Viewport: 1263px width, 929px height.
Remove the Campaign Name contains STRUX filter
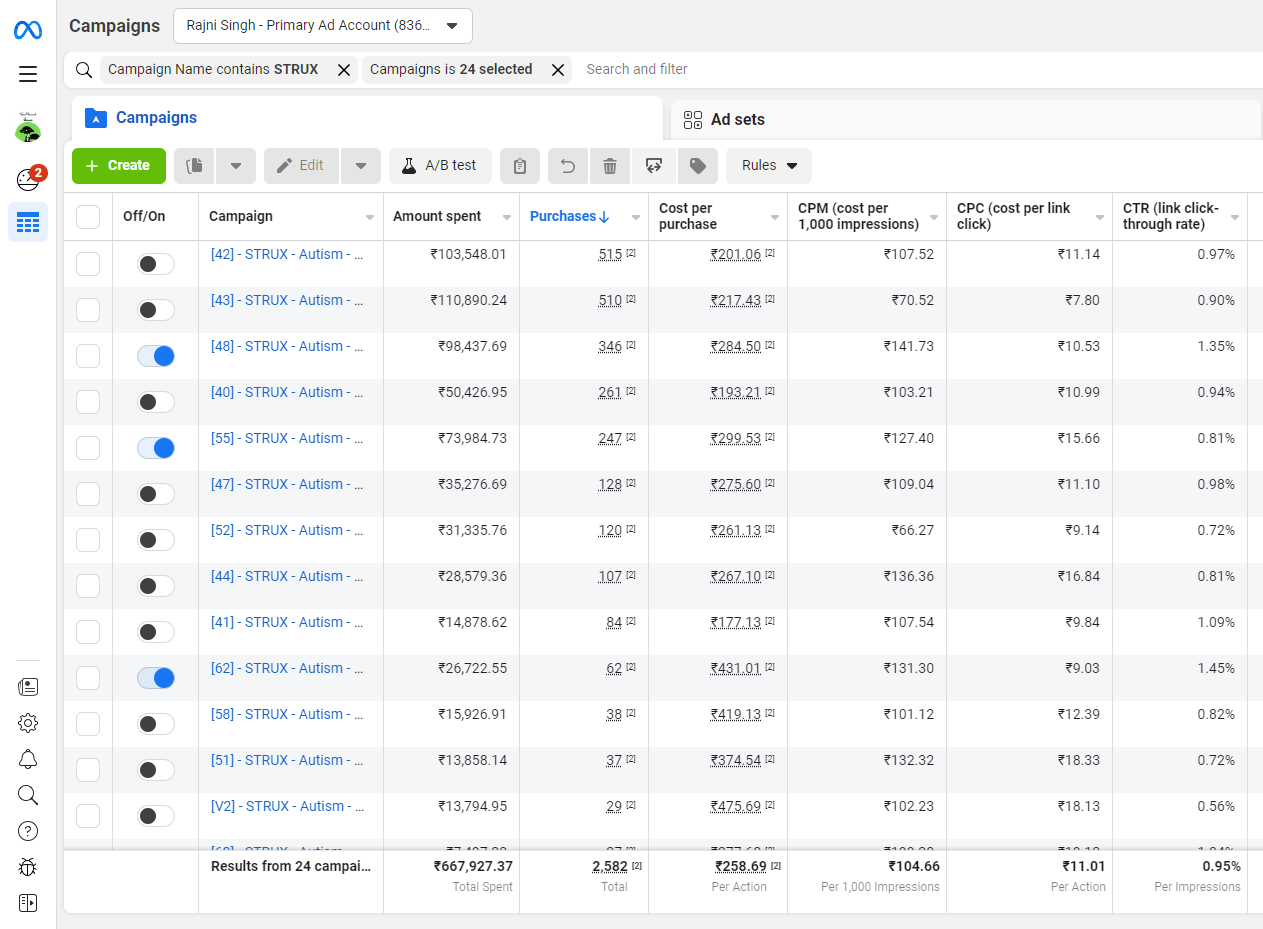tap(344, 69)
